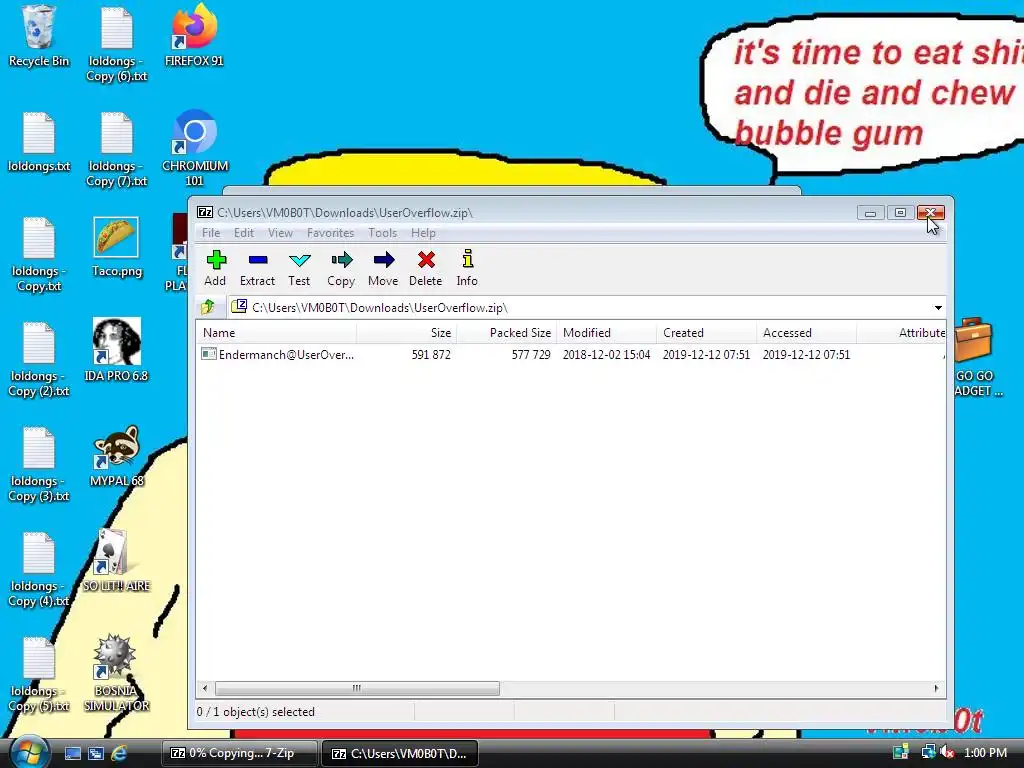Select loldongs - Copy (6).txt file
The image size is (1024, 768).
pos(117,44)
